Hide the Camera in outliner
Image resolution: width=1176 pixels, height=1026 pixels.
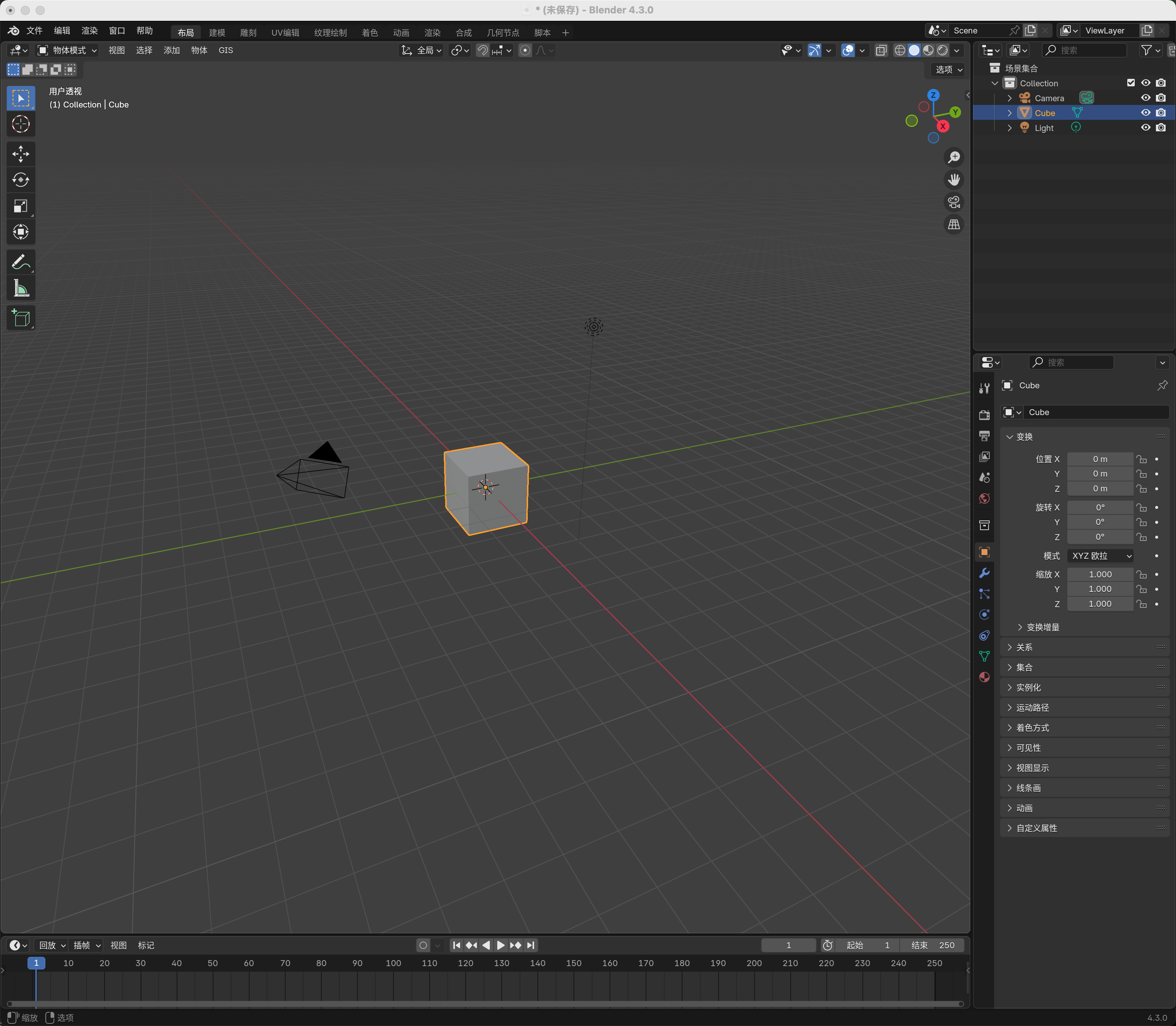1145,98
